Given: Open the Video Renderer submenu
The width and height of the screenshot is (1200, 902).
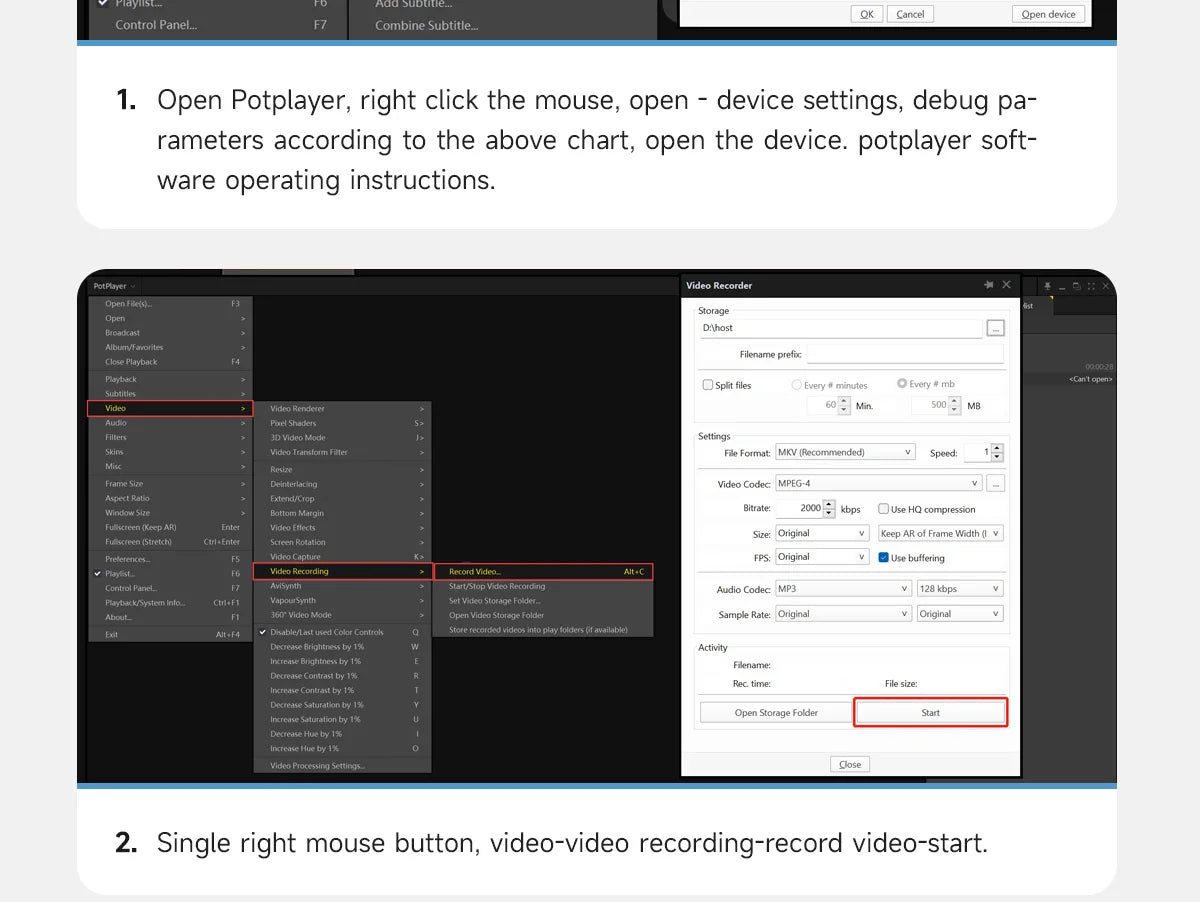Looking at the screenshot, I should point(342,408).
